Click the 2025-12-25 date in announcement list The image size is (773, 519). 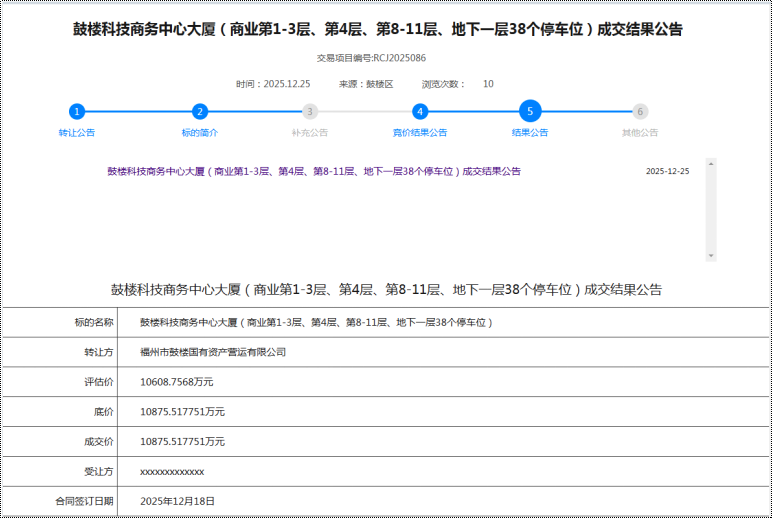(x=667, y=171)
